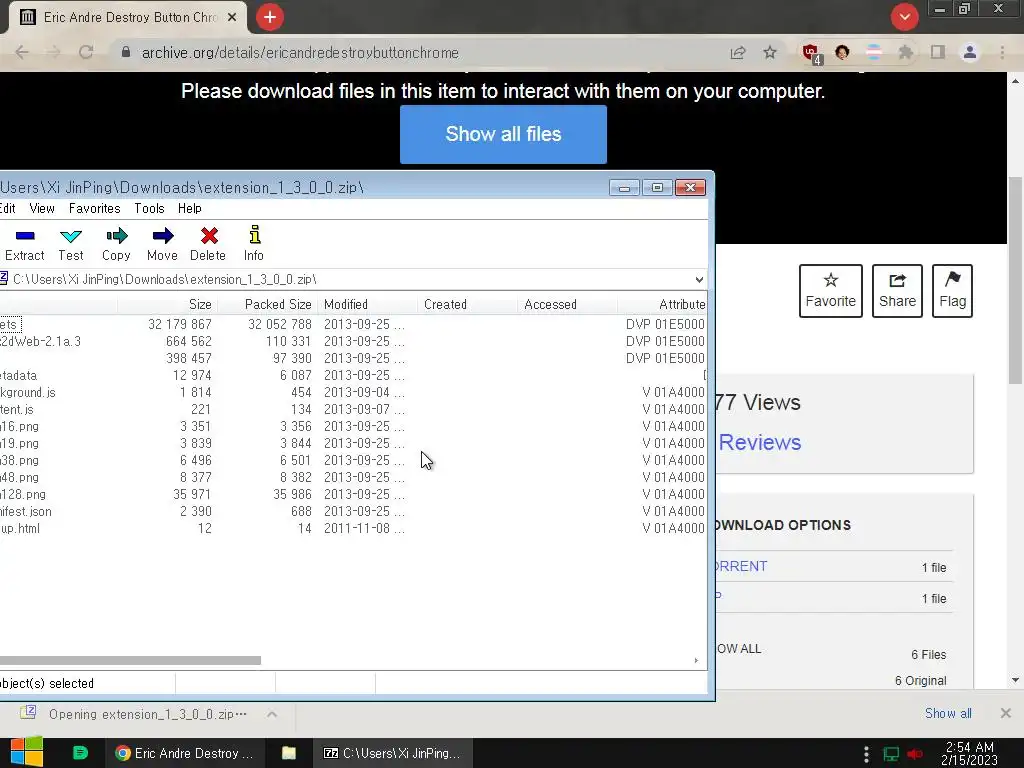Click the browser page vertical scrollbar thumb

(1015, 281)
